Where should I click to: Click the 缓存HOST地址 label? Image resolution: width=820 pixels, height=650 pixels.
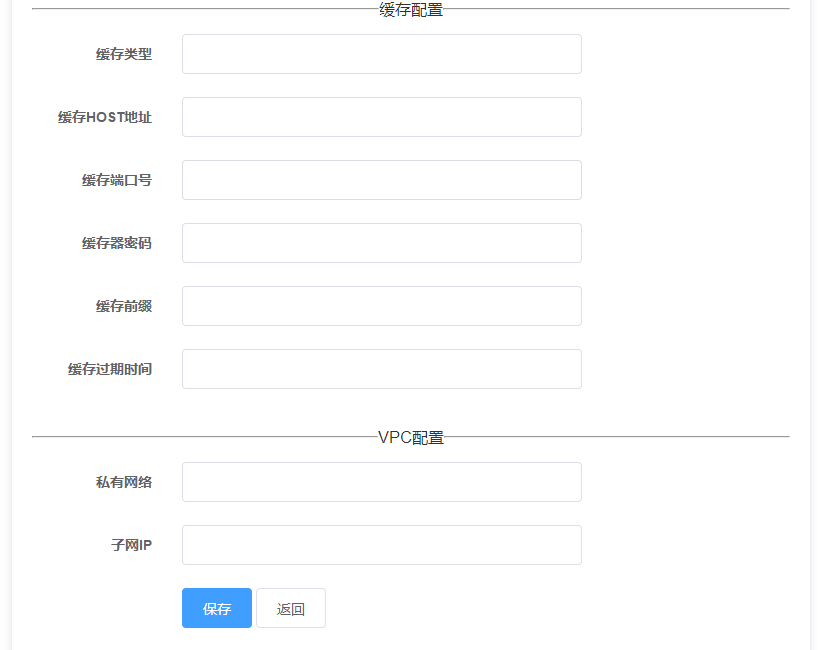click(105, 117)
